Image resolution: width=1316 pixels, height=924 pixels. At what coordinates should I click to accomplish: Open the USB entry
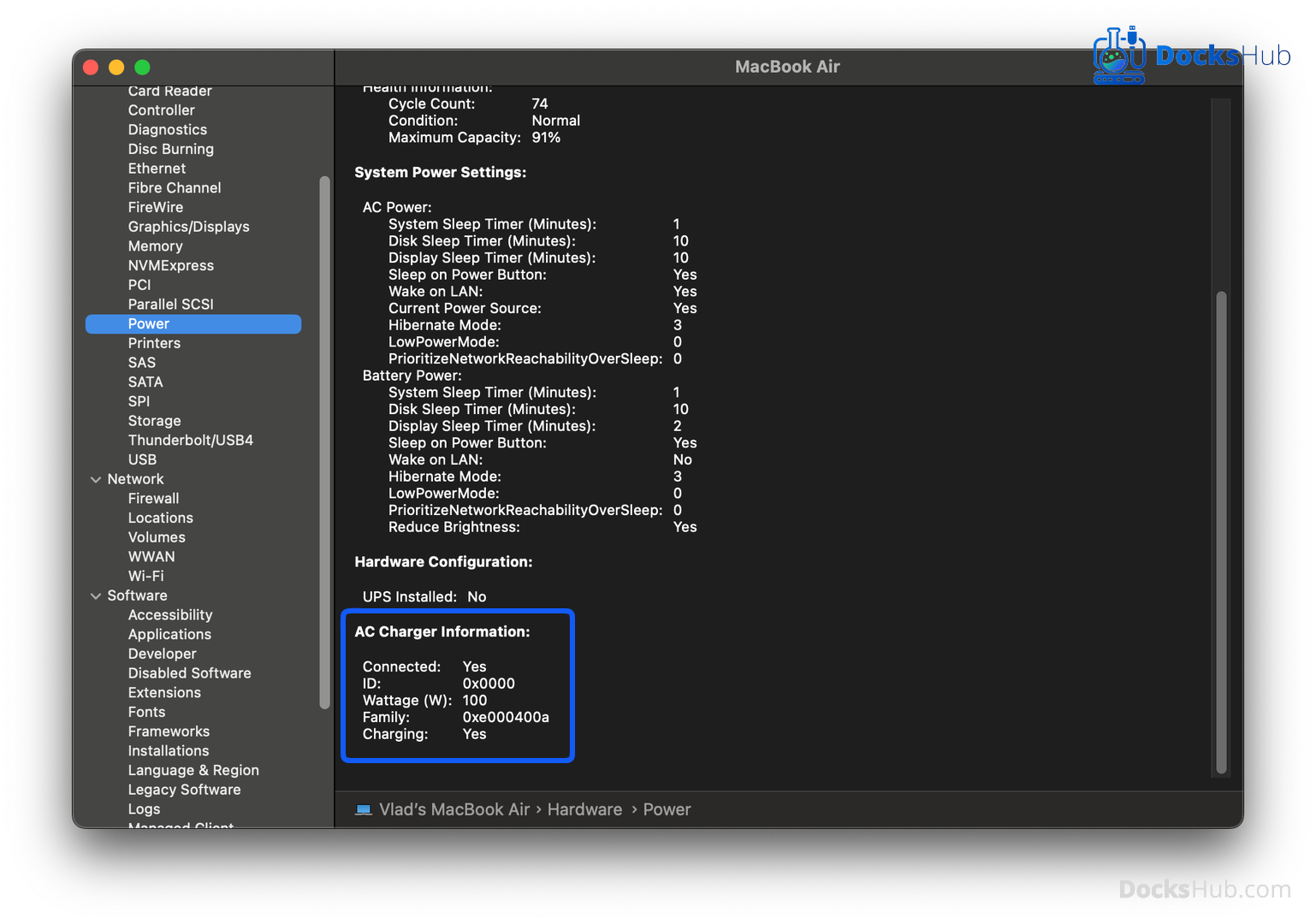coord(142,459)
